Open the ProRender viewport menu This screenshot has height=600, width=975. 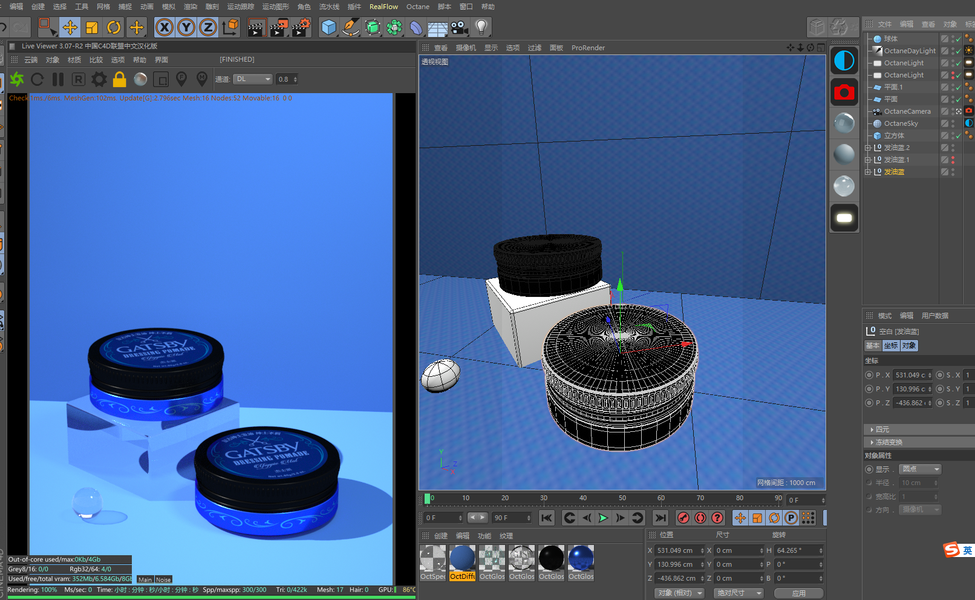click(588, 48)
